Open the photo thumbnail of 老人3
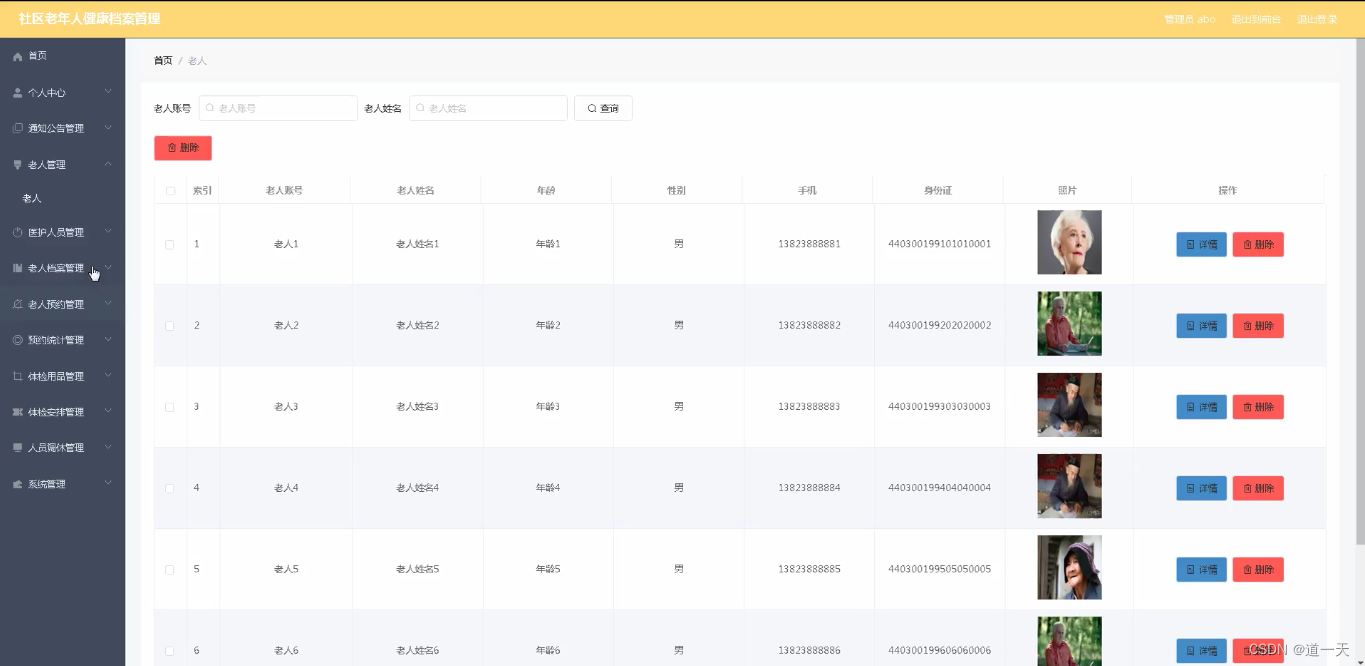The height and width of the screenshot is (666, 1365). pyautogui.click(x=1069, y=405)
